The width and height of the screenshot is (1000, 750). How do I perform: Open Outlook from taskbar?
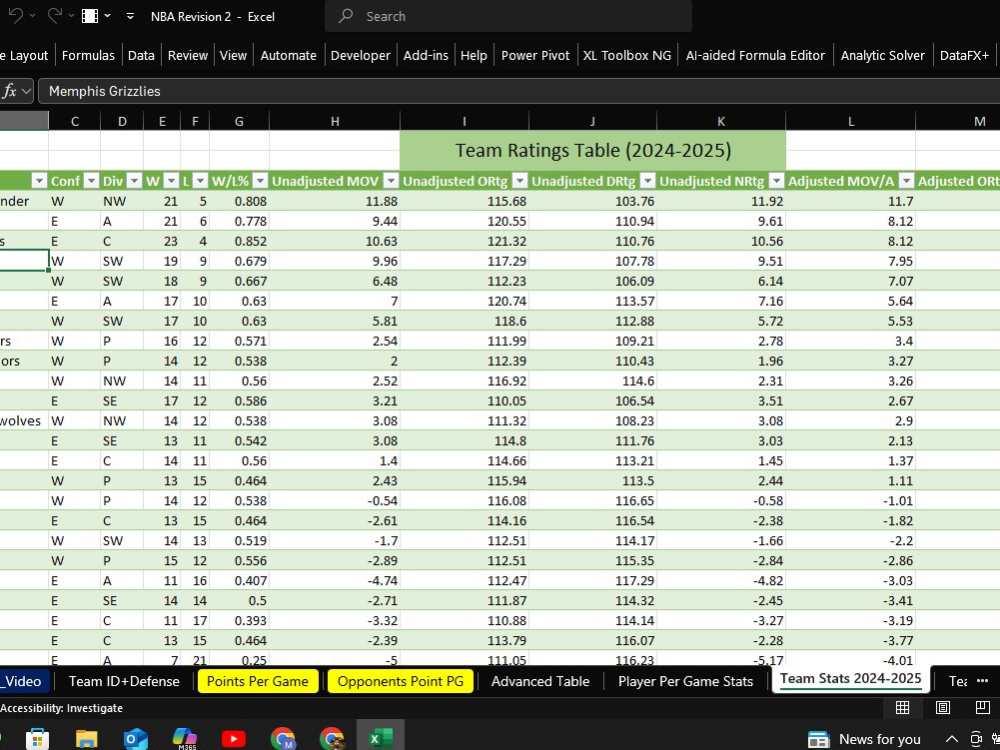pos(135,739)
